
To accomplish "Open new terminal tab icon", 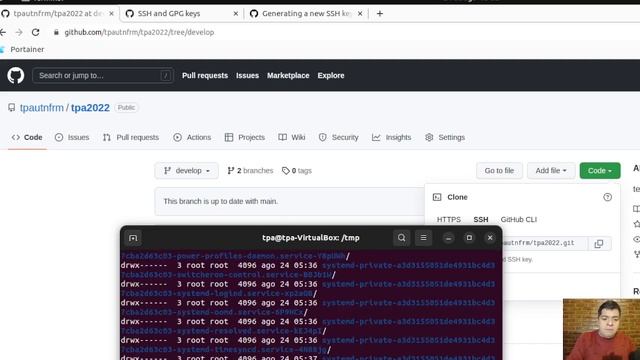I will 133,238.
